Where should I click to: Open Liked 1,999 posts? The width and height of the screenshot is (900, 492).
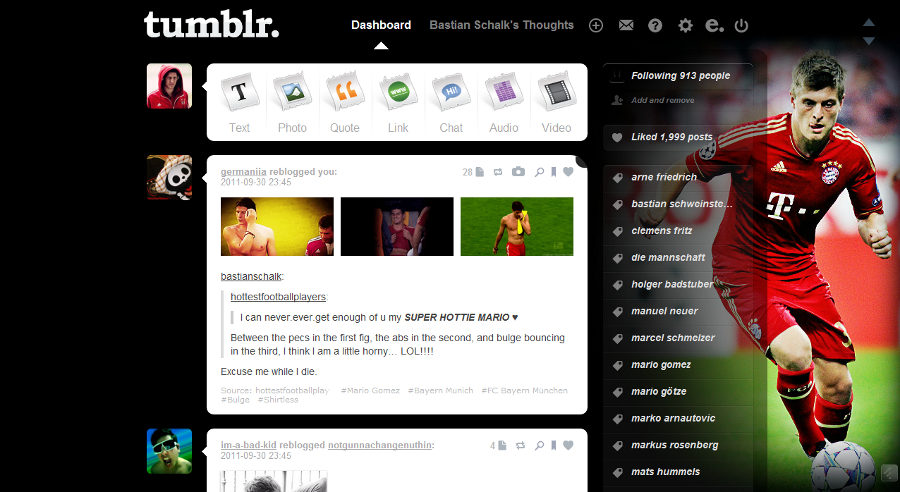pos(672,137)
